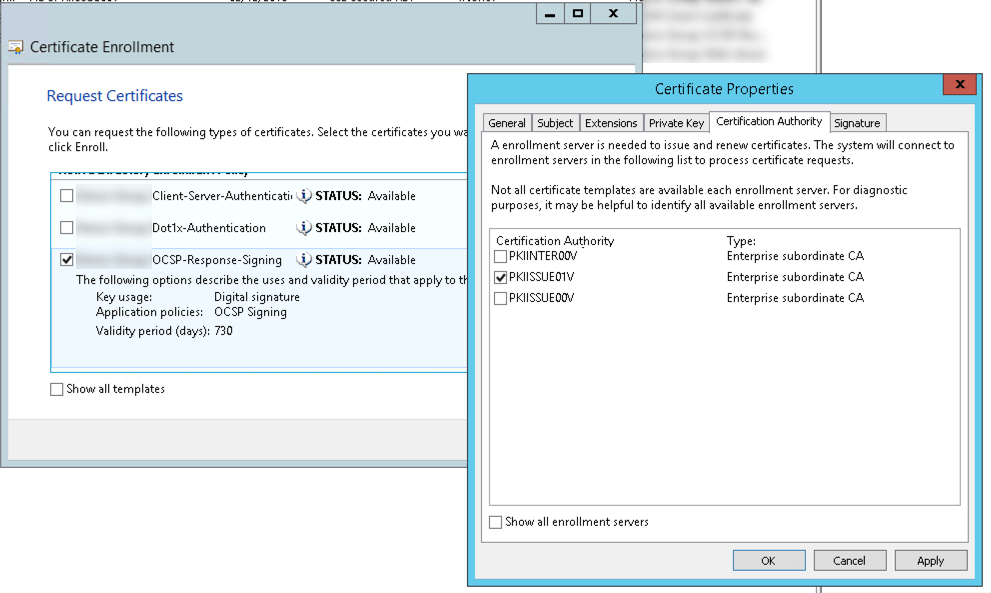Click Apply in Certificate Properties
Image resolution: width=991 pixels, height=593 pixels.
point(930,561)
